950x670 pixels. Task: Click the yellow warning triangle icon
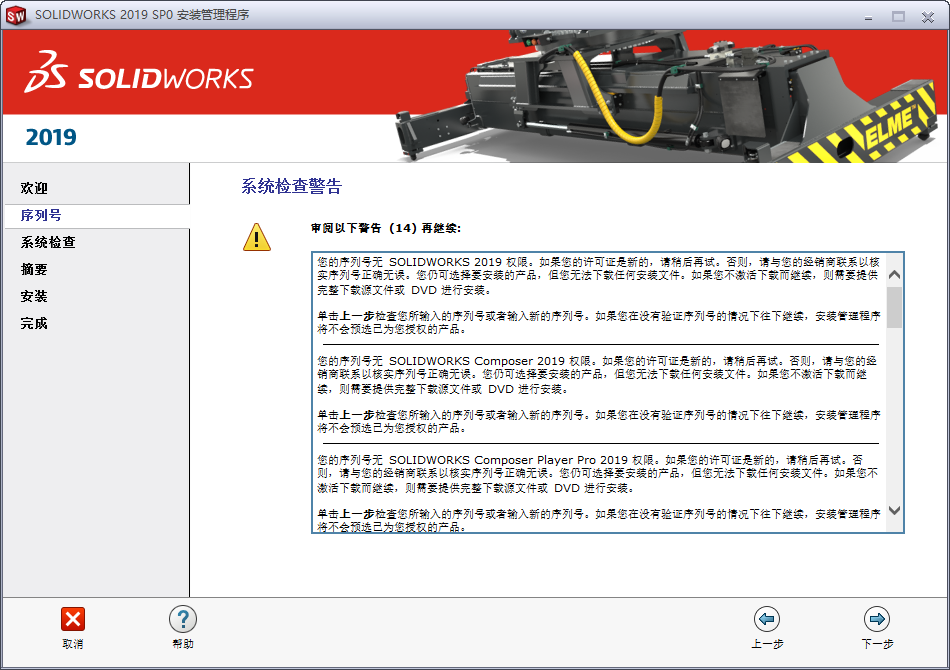click(x=257, y=237)
